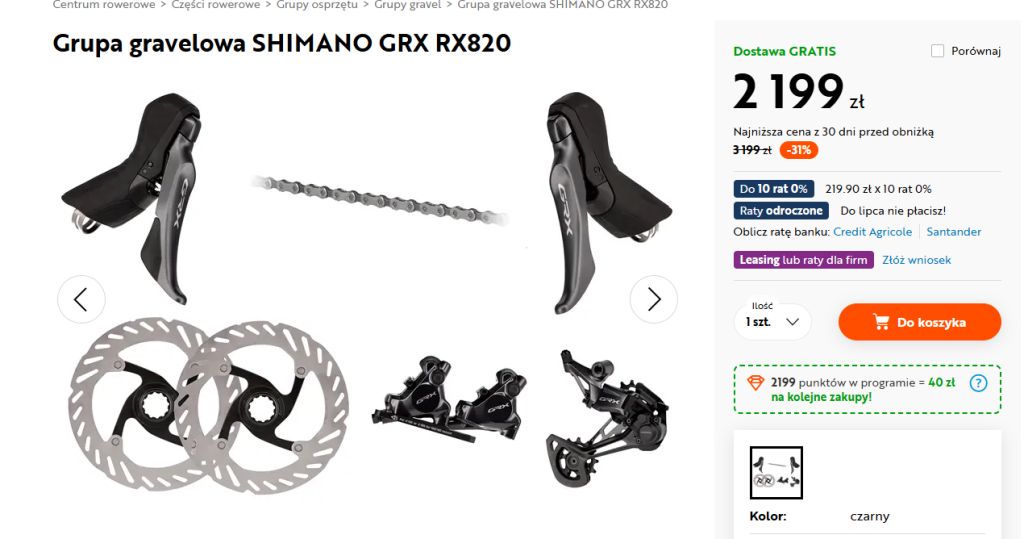
Task: Select the czarny color variant thumbnail
Action: [776, 472]
